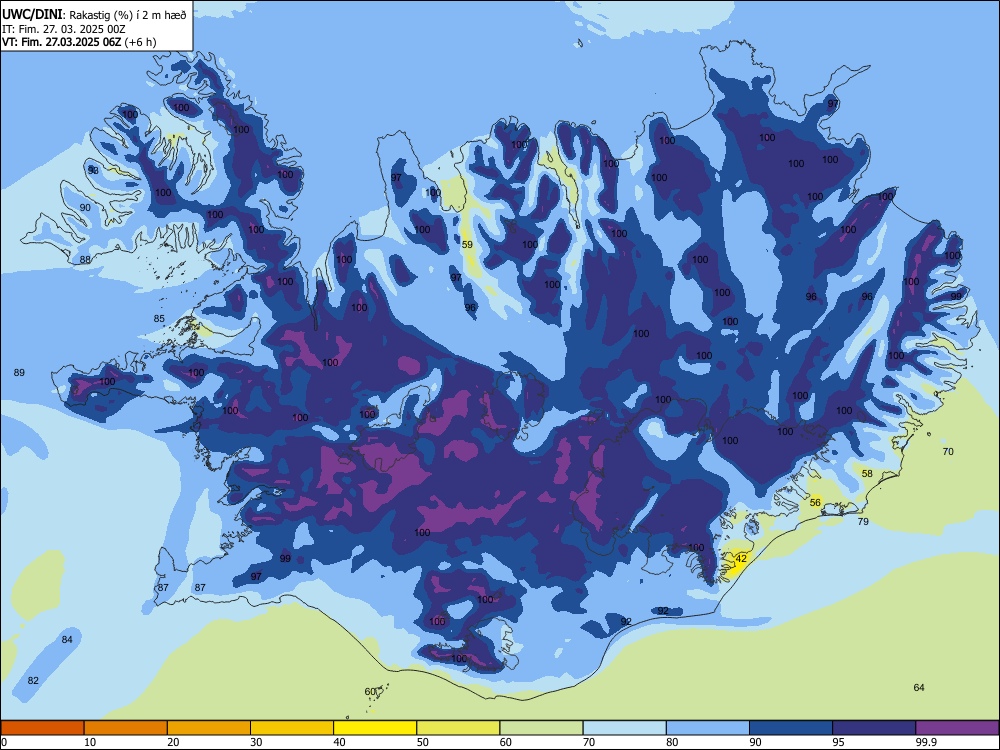
Task: Click the 79 value near the southeast coast
Action: pos(863,522)
